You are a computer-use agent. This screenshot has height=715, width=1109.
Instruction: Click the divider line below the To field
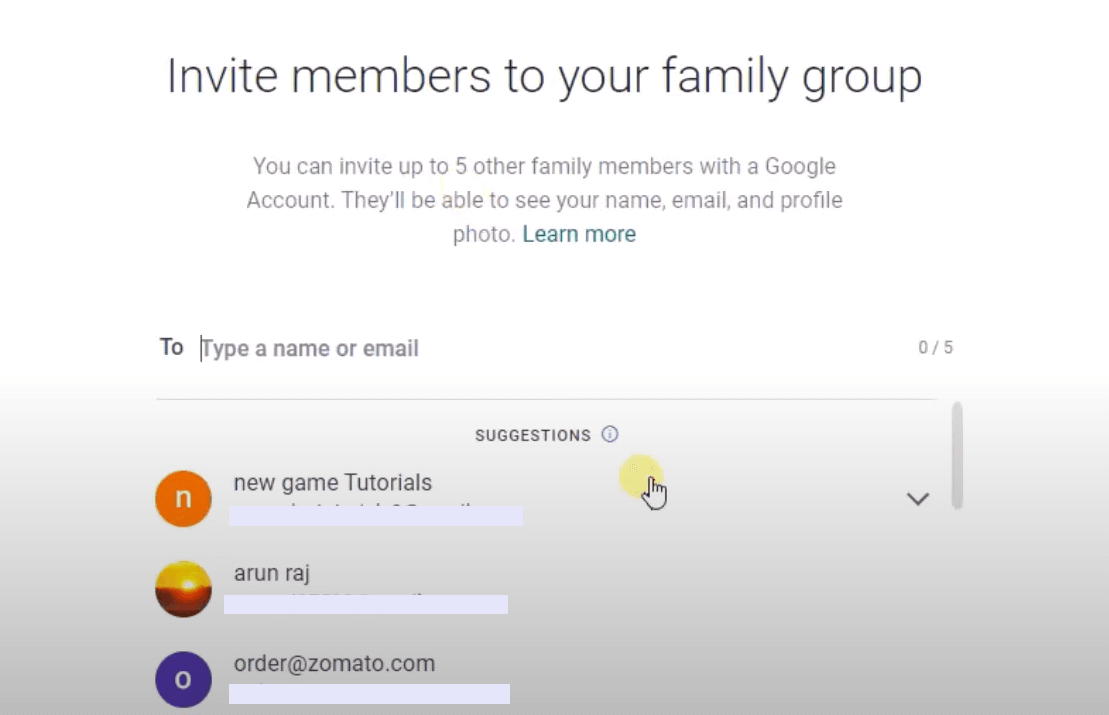click(546, 399)
